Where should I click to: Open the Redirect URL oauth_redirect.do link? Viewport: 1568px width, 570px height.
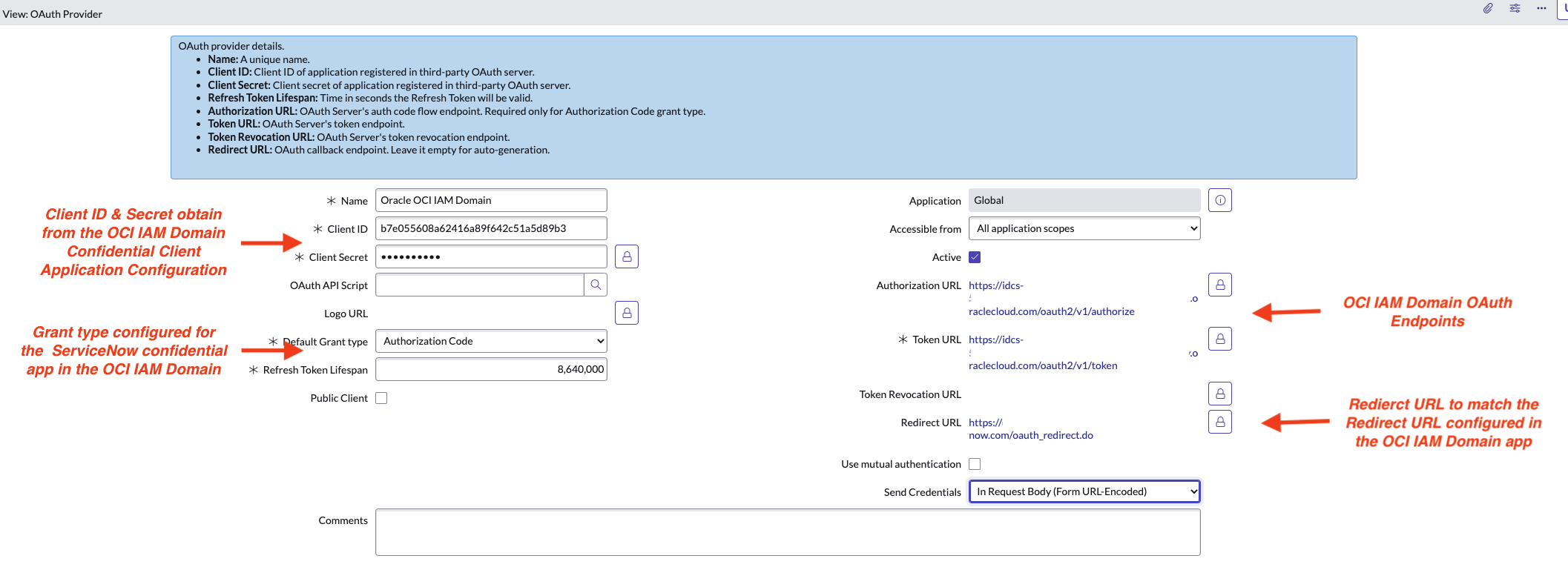(x=1031, y=435)
